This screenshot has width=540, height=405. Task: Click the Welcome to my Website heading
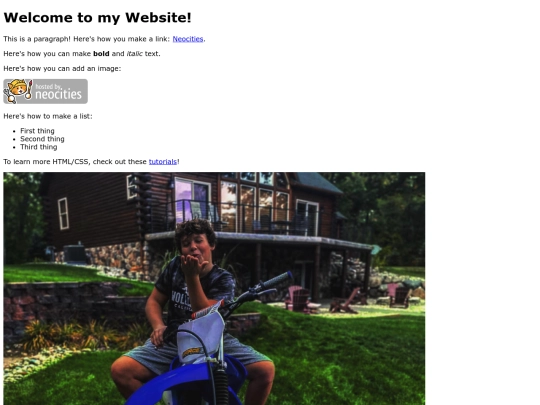pyautogui.click(x=97, y=18)
